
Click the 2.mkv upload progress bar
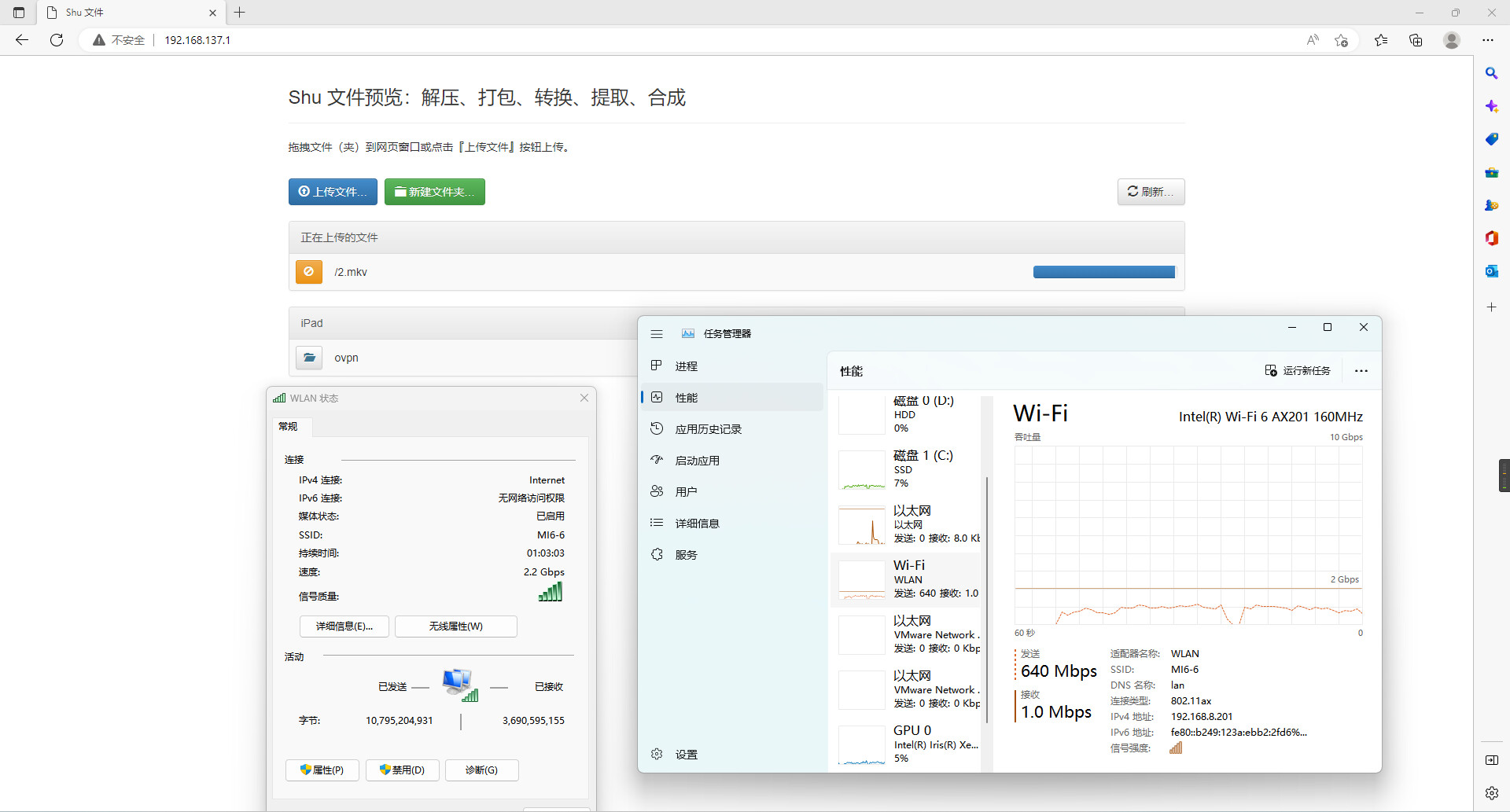tap(1104, 272)
